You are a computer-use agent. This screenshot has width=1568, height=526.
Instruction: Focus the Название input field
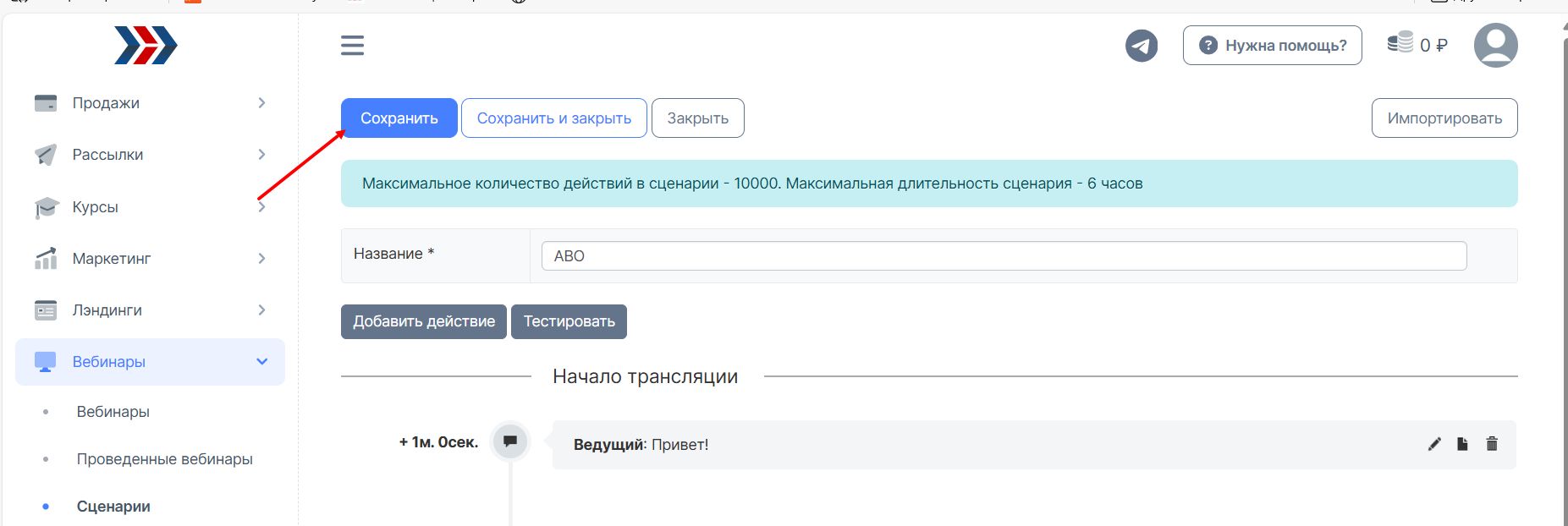tap(1003, 256)
